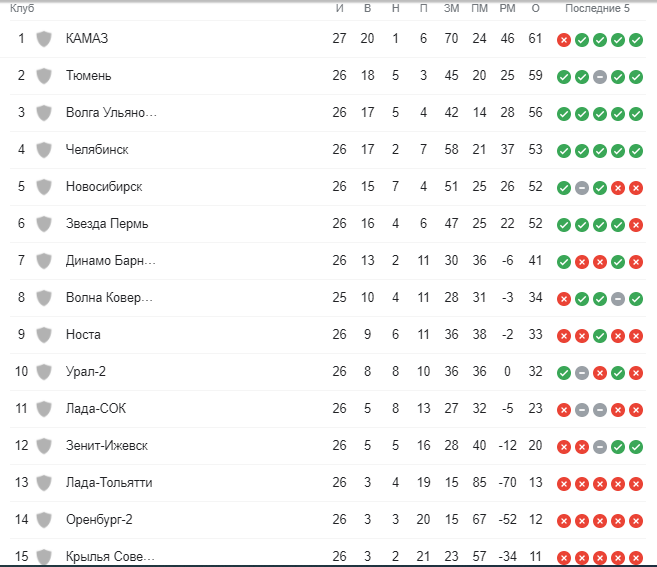Click the Клуб column header
The width and height of the screenshot is (657, 567).
(x=22, y=9)
